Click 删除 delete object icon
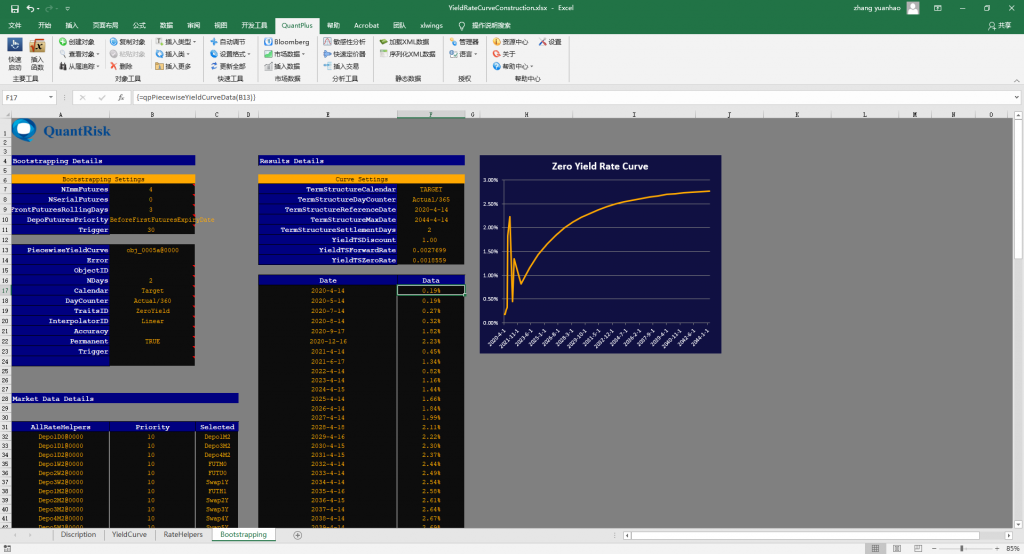1024x554 pixels. pyautogui.click(x=121, y=66)
